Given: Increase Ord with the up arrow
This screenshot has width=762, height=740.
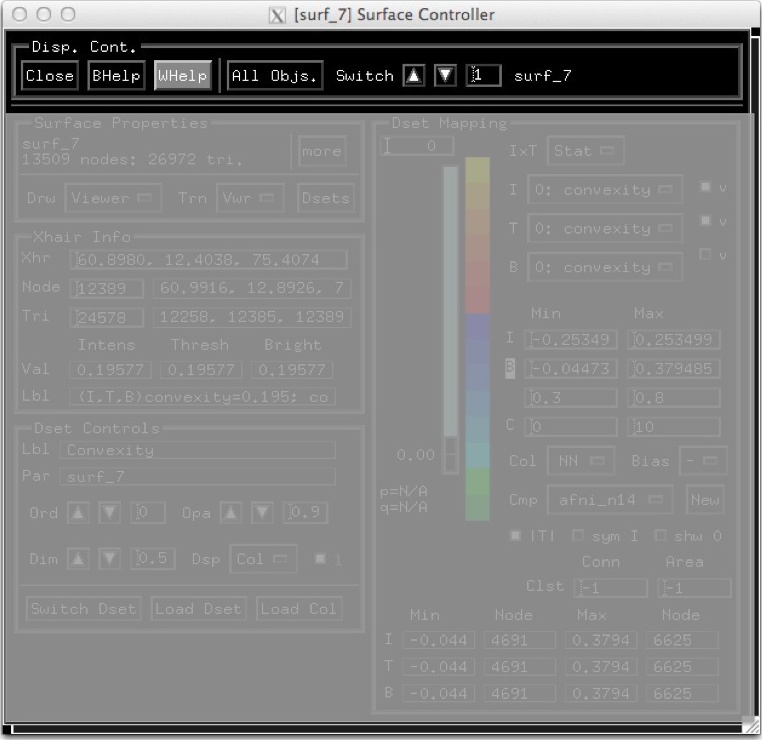Looking at the screenshot, I should tap(78, 513).
